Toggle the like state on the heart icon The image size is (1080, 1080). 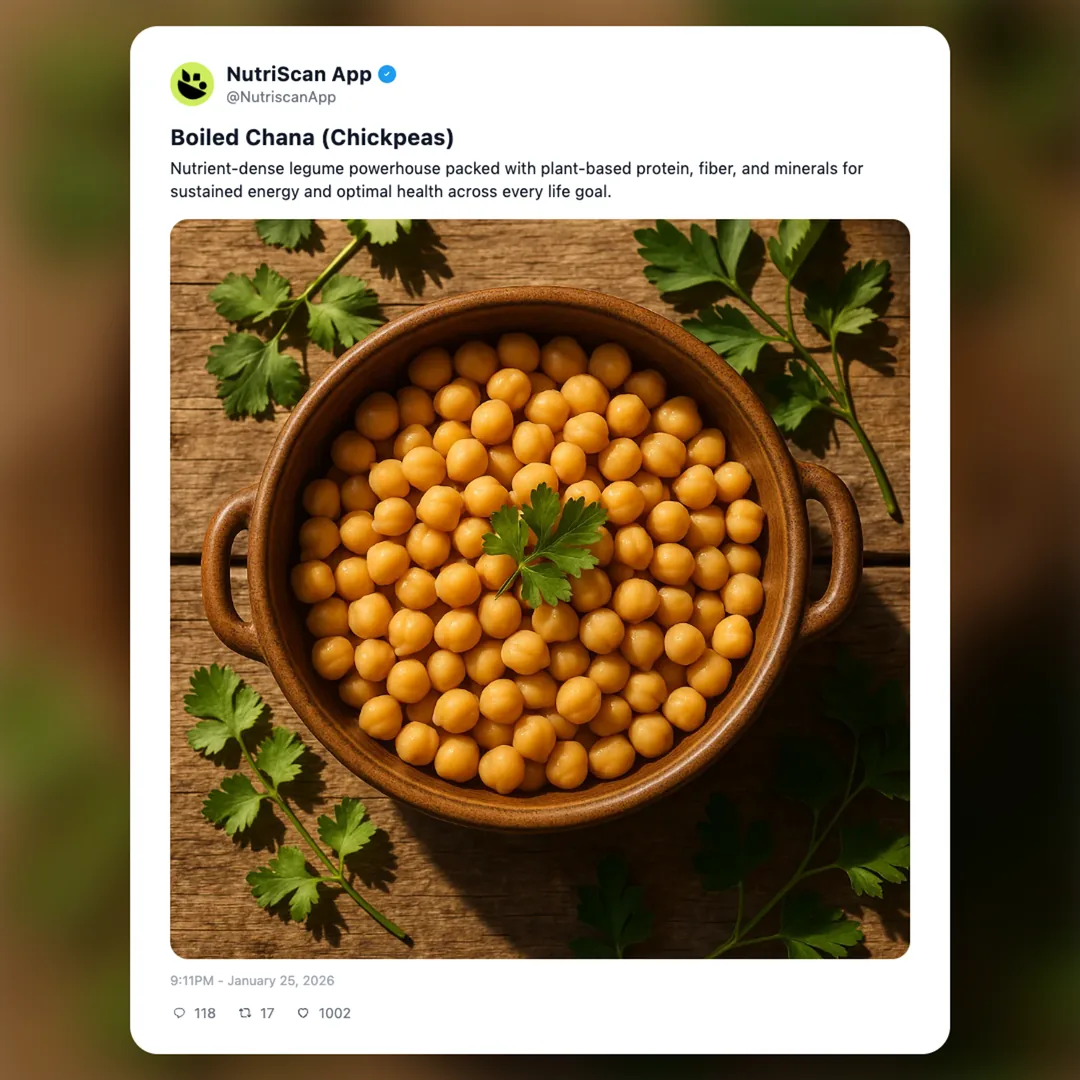point(303,1013)
